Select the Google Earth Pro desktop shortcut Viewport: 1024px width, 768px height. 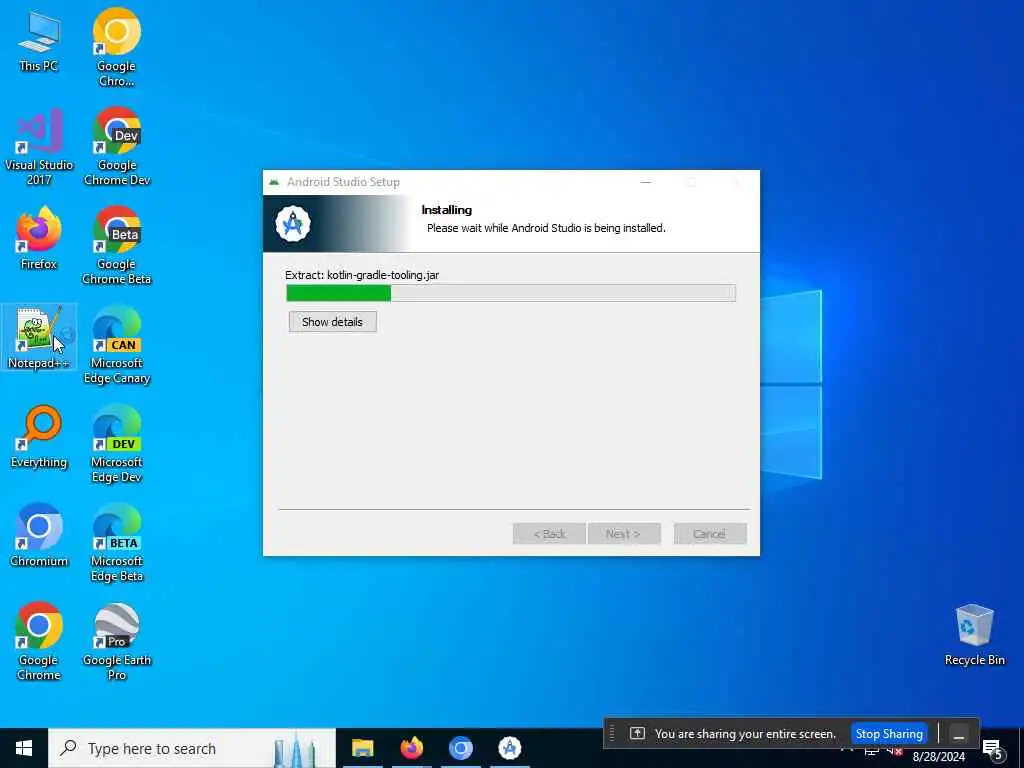(117, 643)
